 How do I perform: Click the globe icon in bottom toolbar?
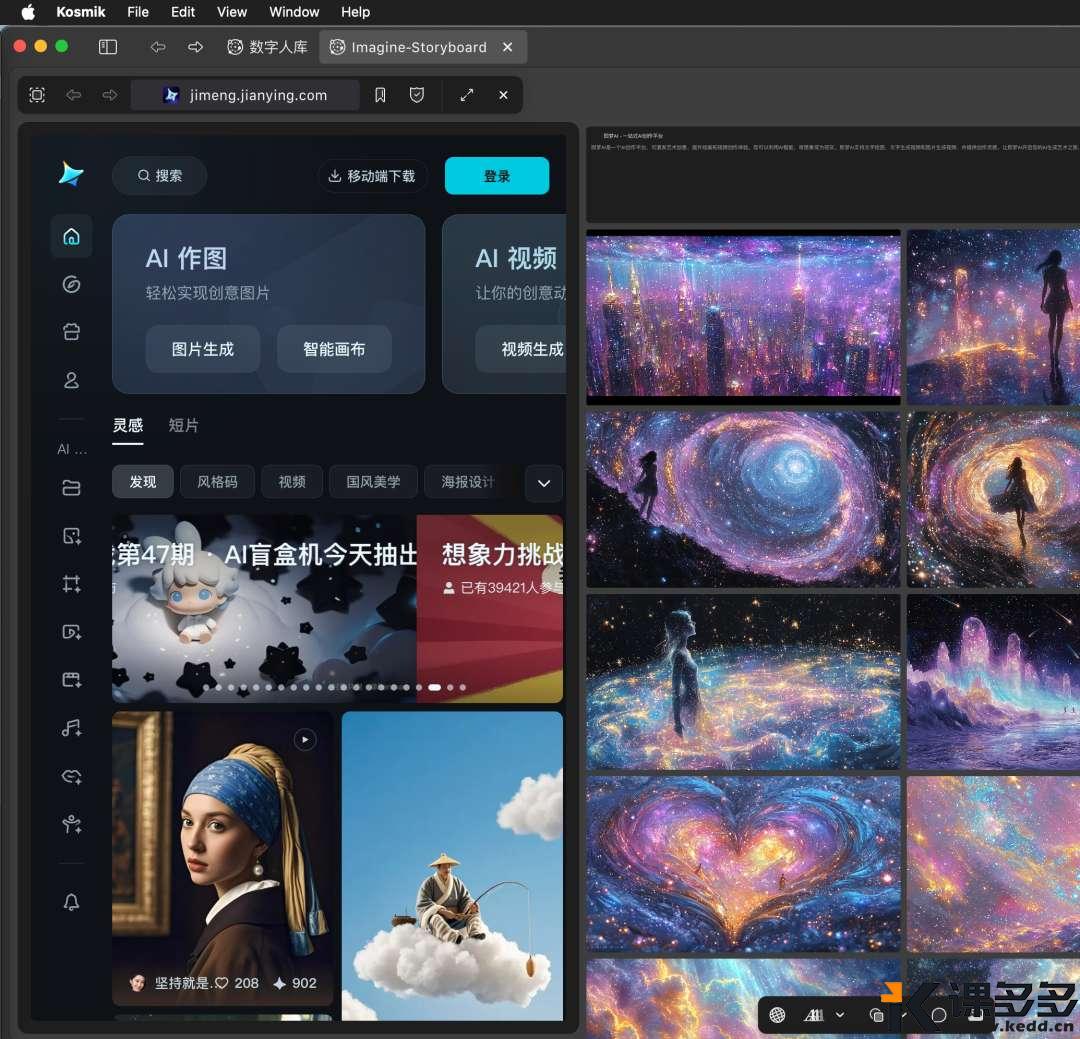(x=778, y=1015)
